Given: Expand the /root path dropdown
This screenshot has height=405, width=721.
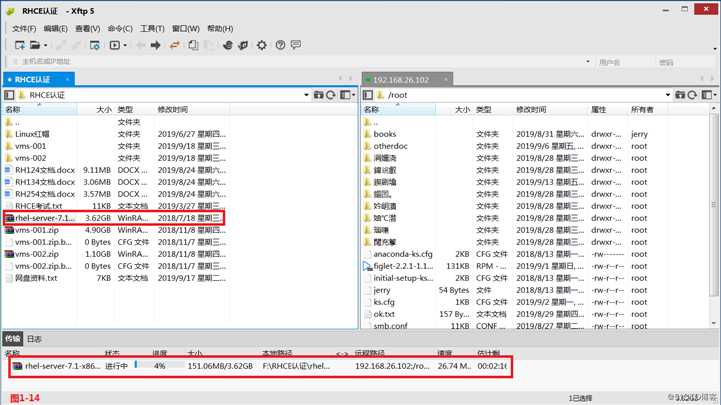Looking at the screenshot, I should tap(668, 95).
